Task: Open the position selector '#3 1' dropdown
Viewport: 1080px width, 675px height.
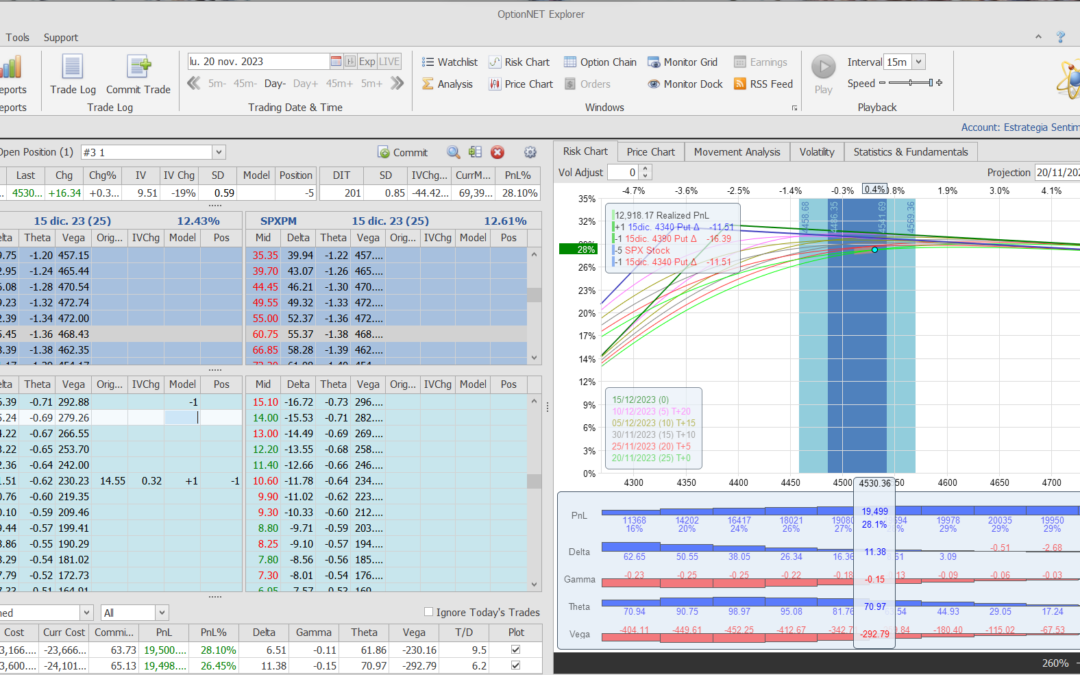Action: 219,152
